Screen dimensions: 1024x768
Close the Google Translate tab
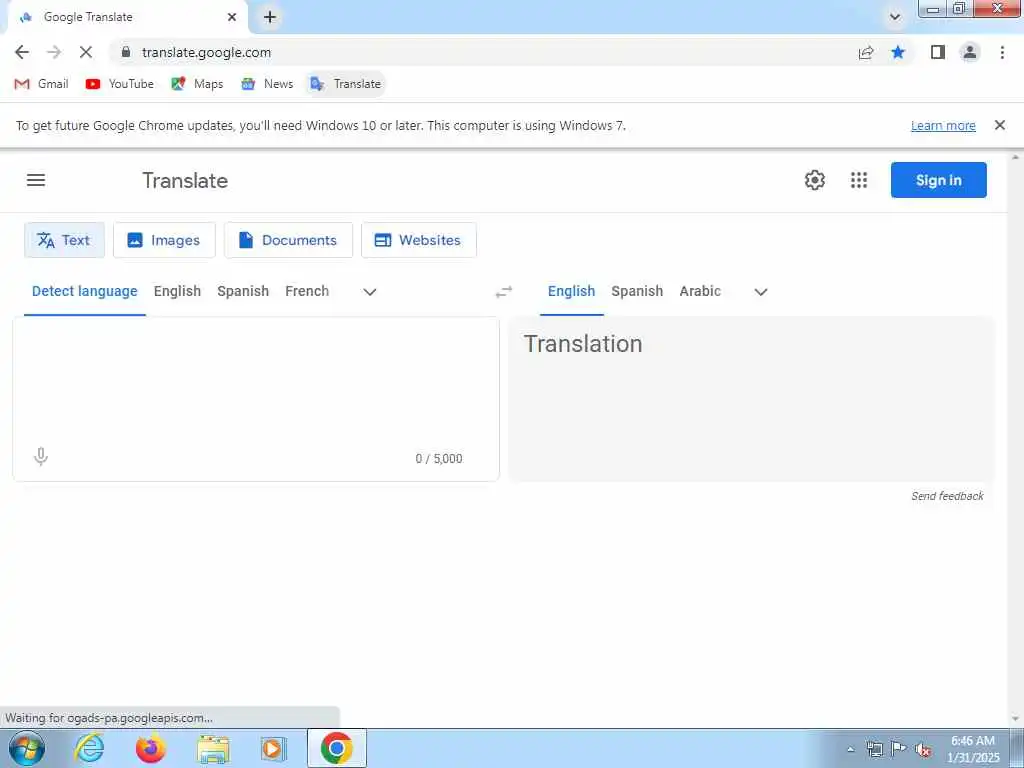[232, 18]
